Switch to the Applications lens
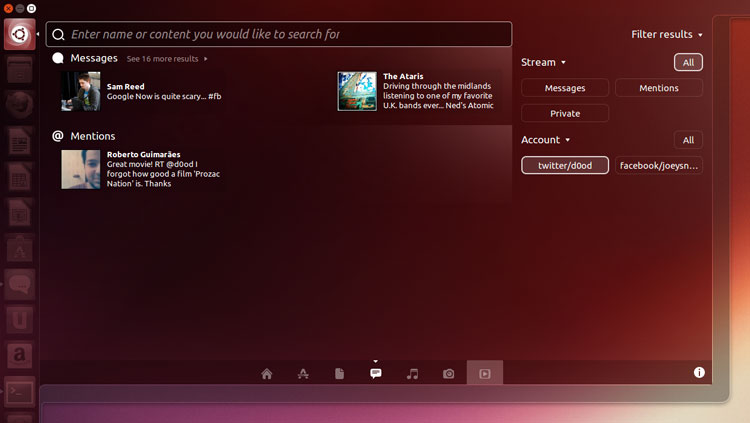 [x=303, y=374]
